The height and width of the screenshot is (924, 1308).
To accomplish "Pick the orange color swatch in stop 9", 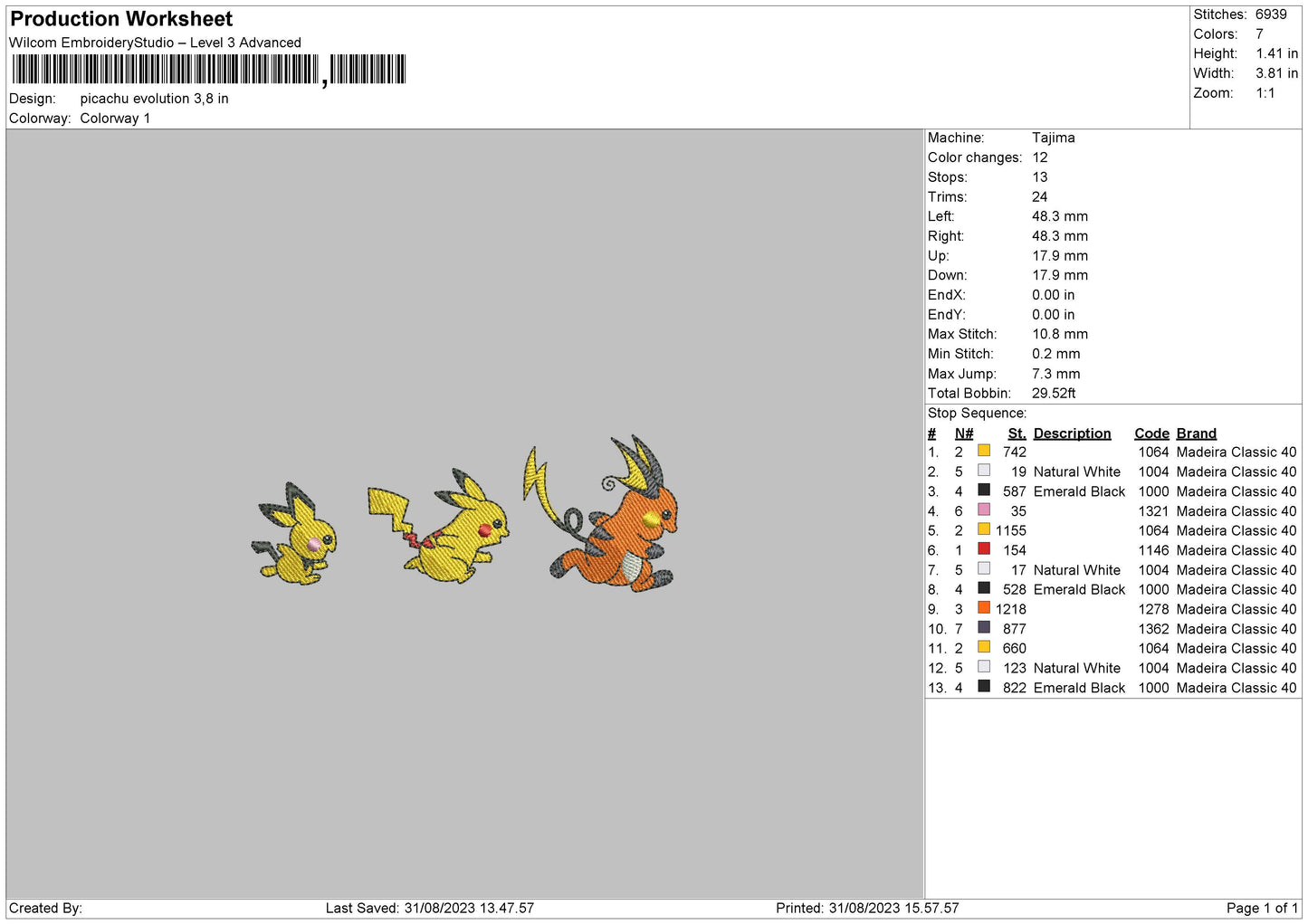I will tap(983, 608).
